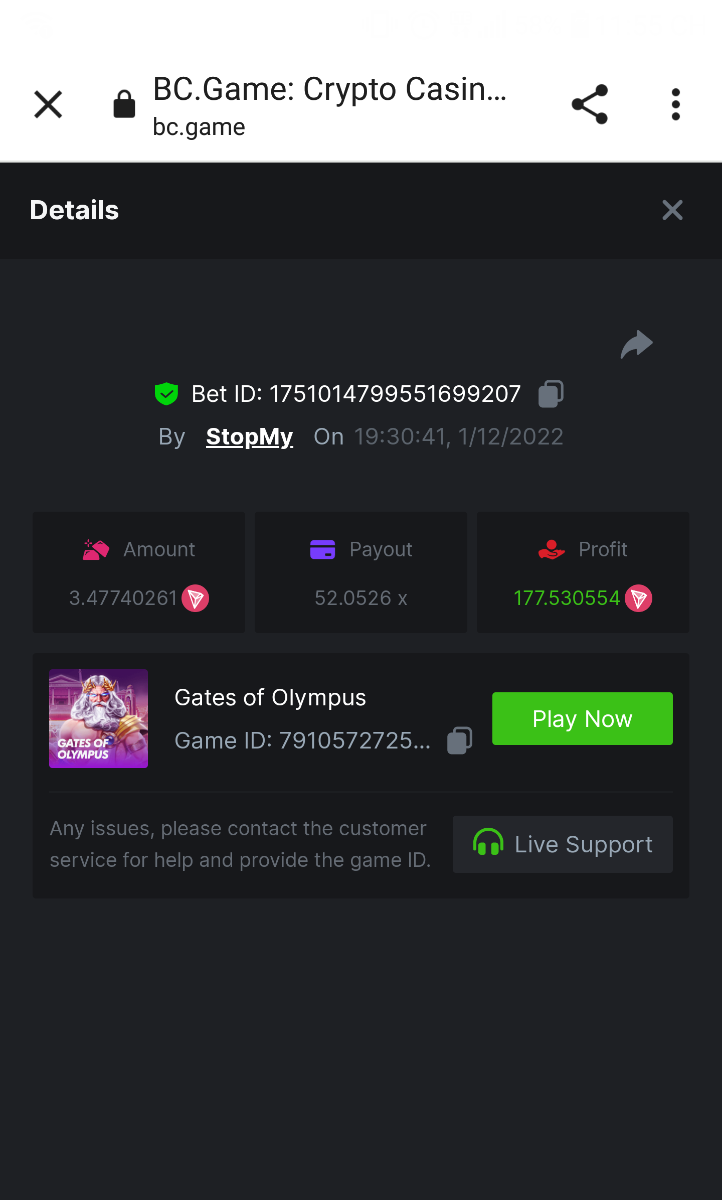Click the green verified shield icon
This screenshot has height=1200, width=722.
pyautogui.click(x=166, y=394)
